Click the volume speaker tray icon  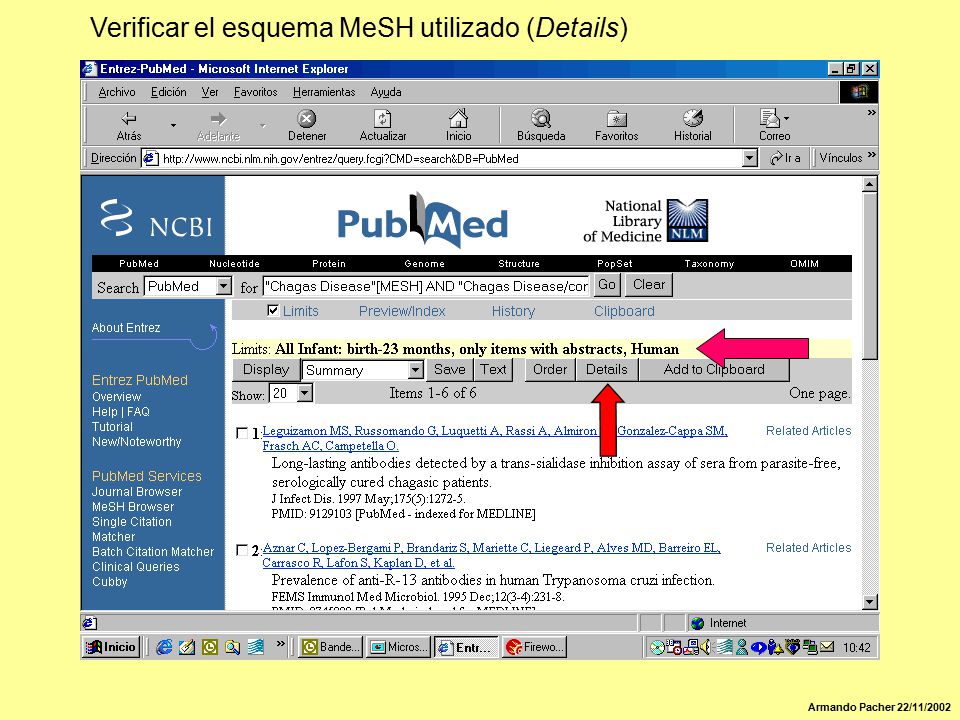click(x=706, y=647)
